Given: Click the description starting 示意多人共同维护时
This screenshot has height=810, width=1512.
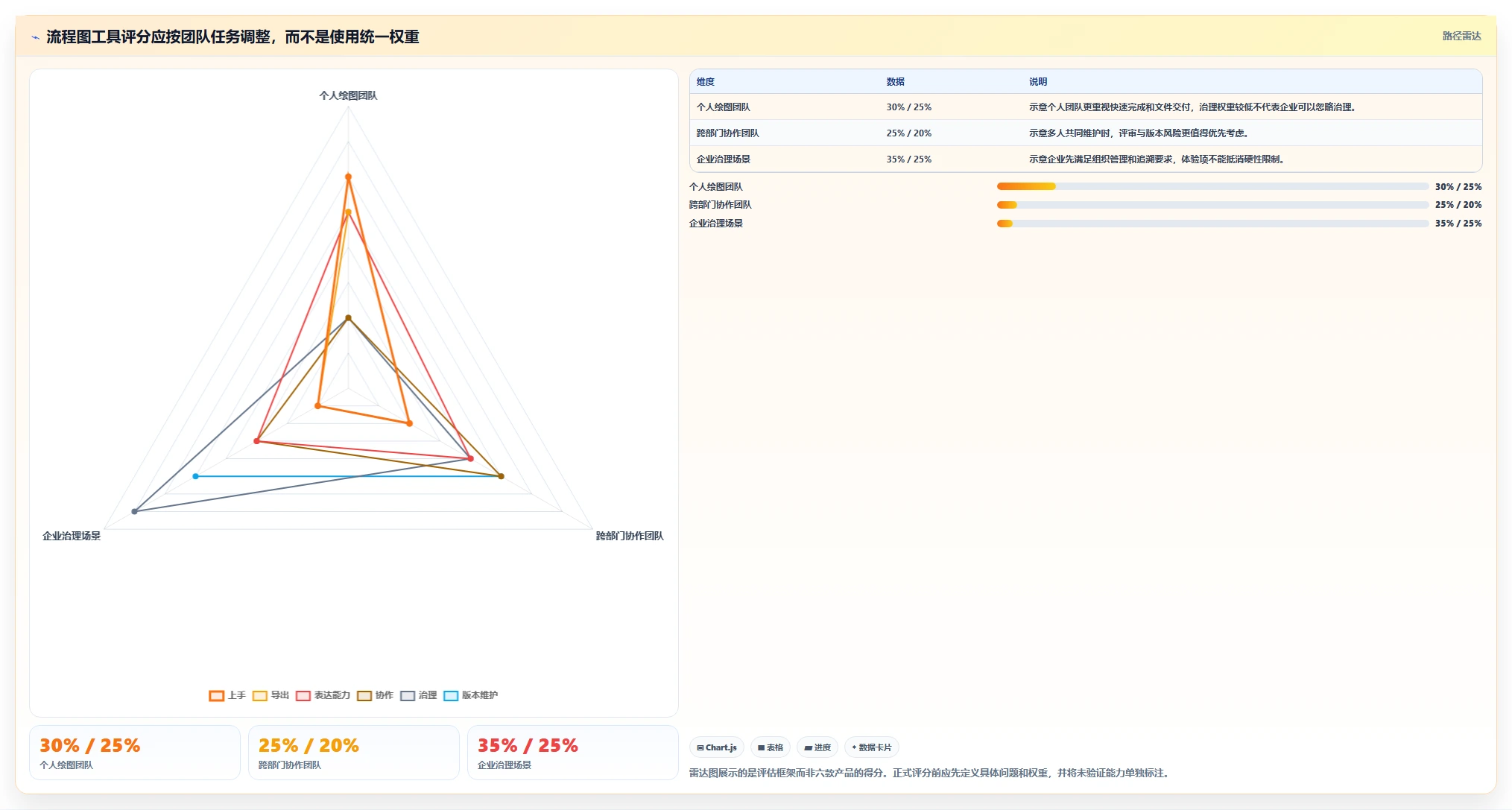Looking at the screenshot, I should pyautogui.click(x=1139, y=133).
